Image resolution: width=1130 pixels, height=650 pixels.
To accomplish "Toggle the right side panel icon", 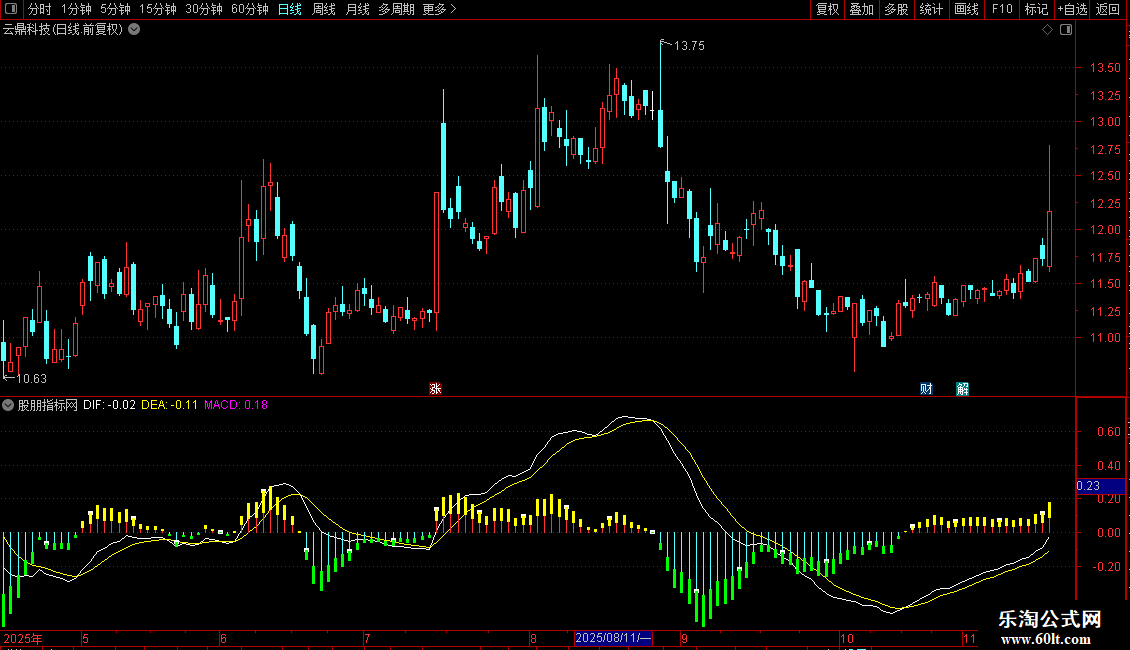I will coord(1066,30).
